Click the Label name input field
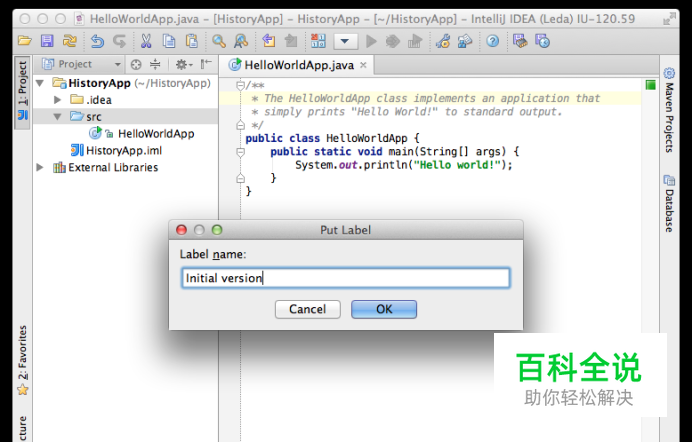This screenshot has width=692, height=442. pyautogui.click(x=346, y=278)
